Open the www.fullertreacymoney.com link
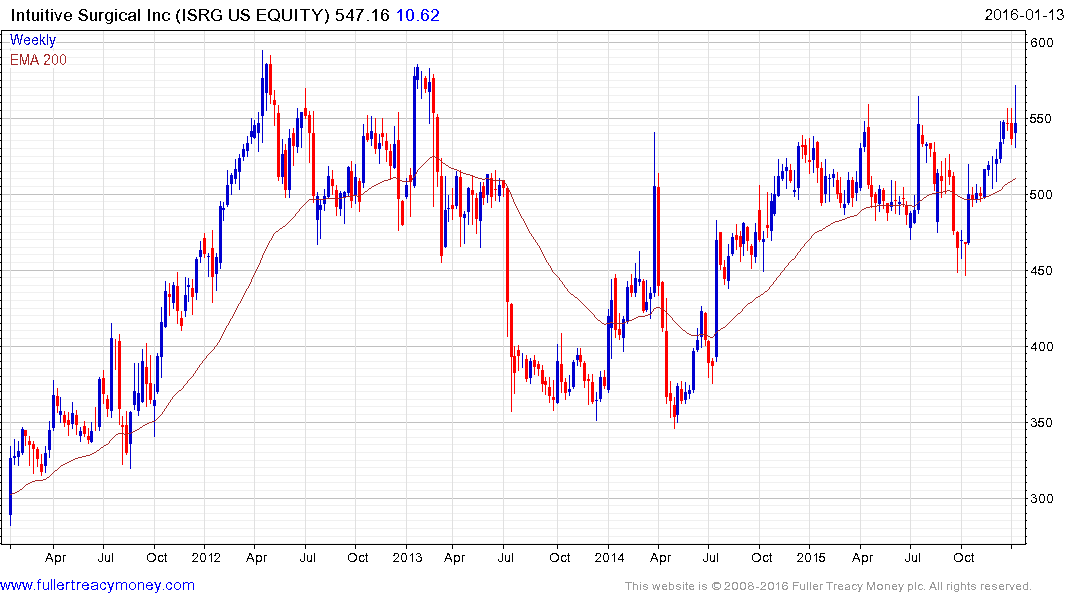Image resolution: width=1075 pixels, height=600 pixels. tap(97, 585)
